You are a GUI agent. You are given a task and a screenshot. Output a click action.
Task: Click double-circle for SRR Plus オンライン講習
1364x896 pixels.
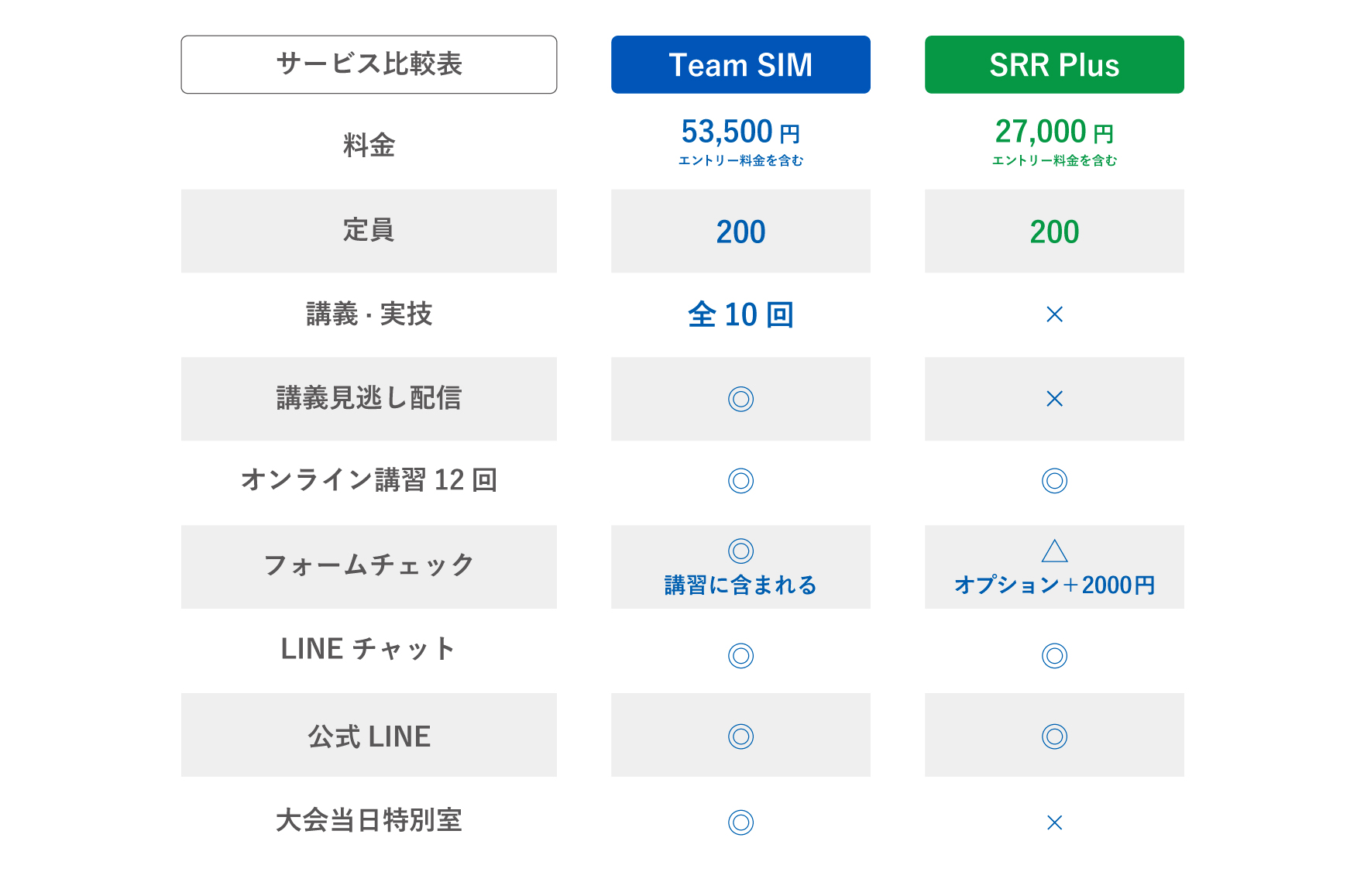1054,481
